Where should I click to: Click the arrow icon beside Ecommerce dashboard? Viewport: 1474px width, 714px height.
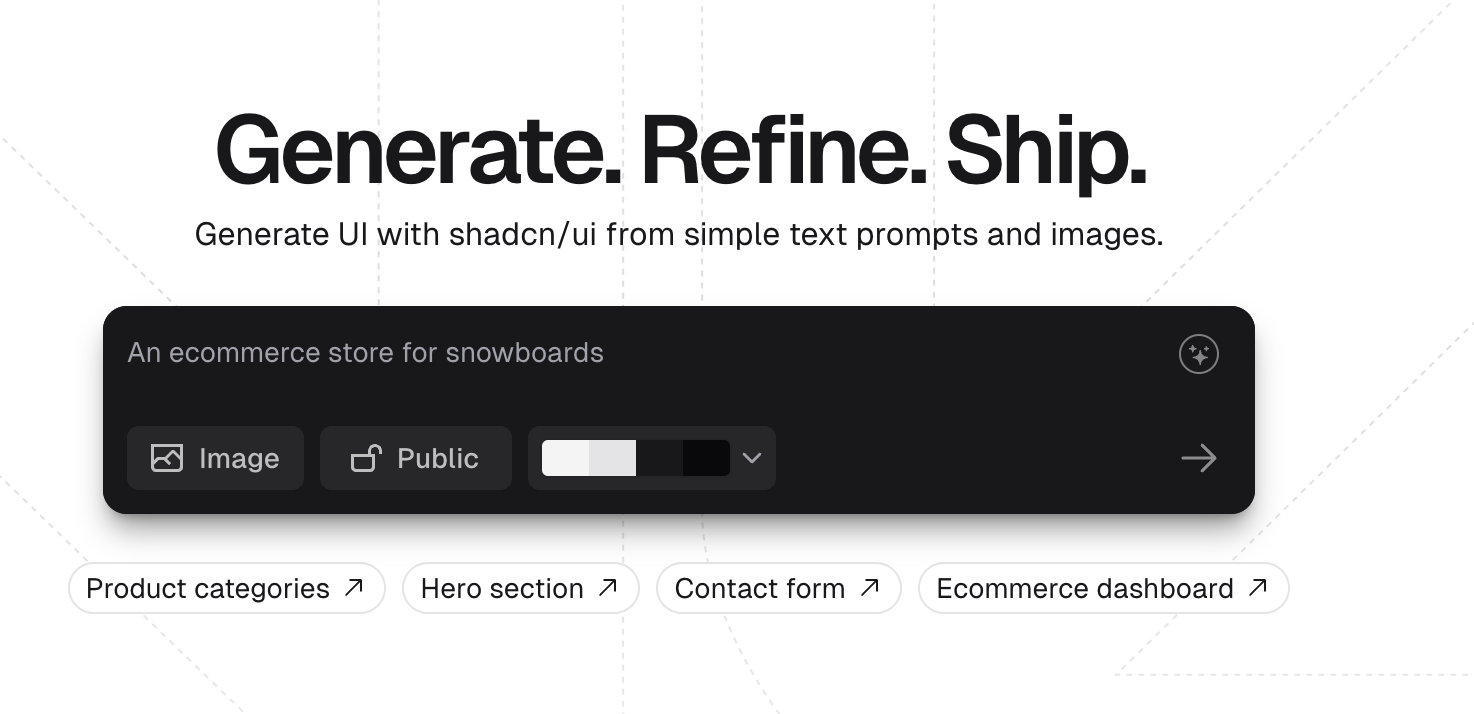pos(1258,588)
